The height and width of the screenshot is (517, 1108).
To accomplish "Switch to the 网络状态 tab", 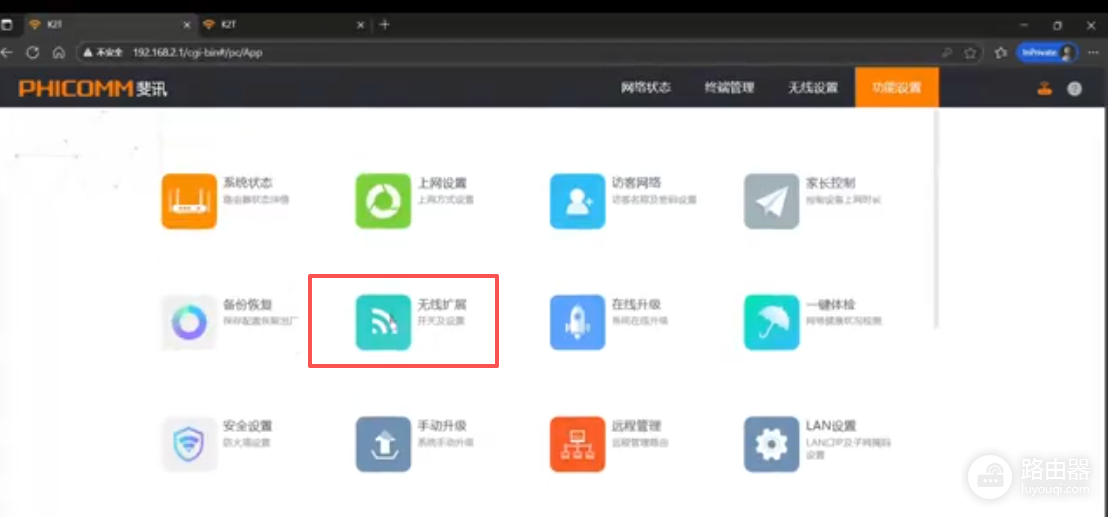I will tap(646, 88).
